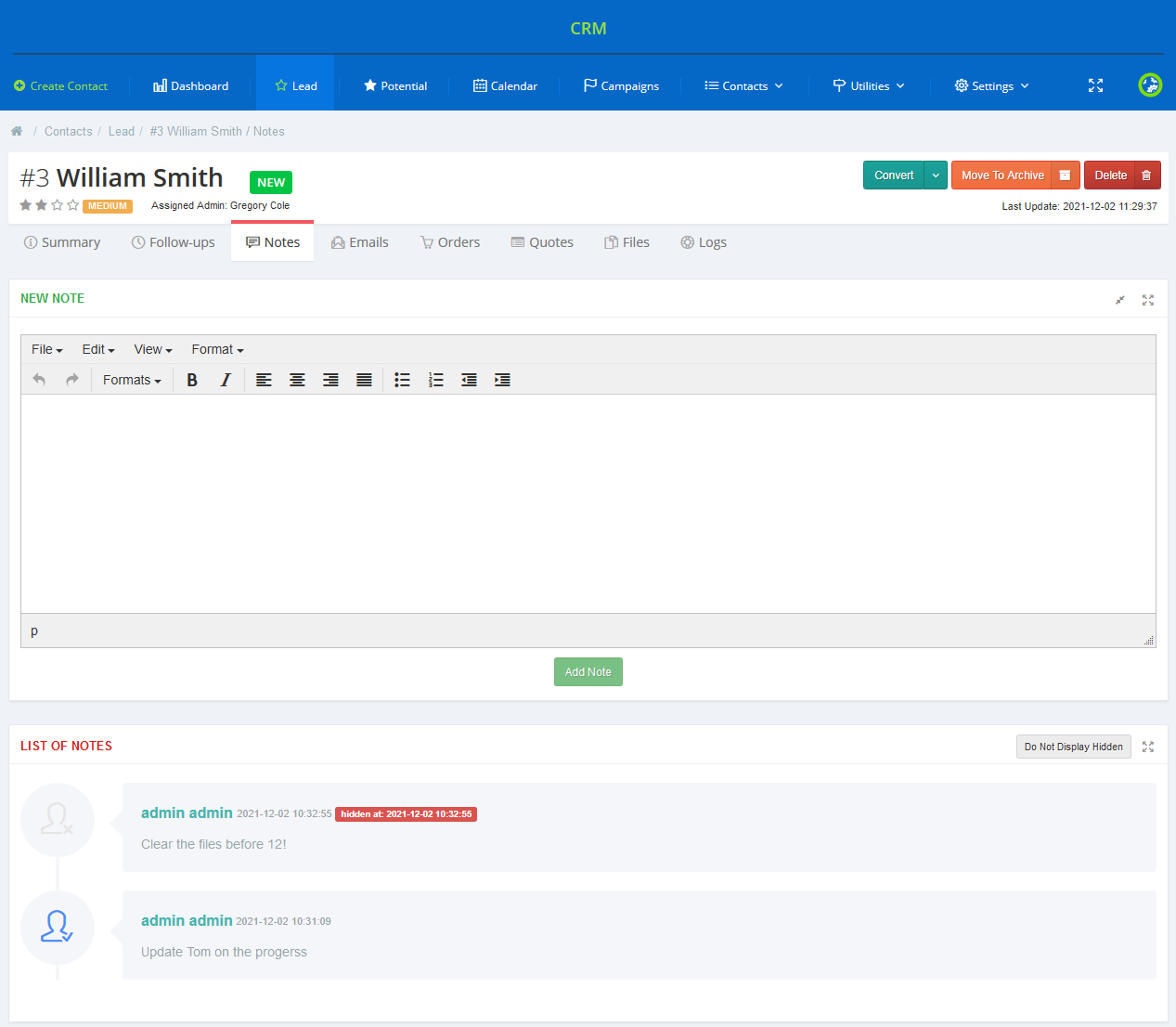Expand Utilities menu in navbar

click(868, 85)
